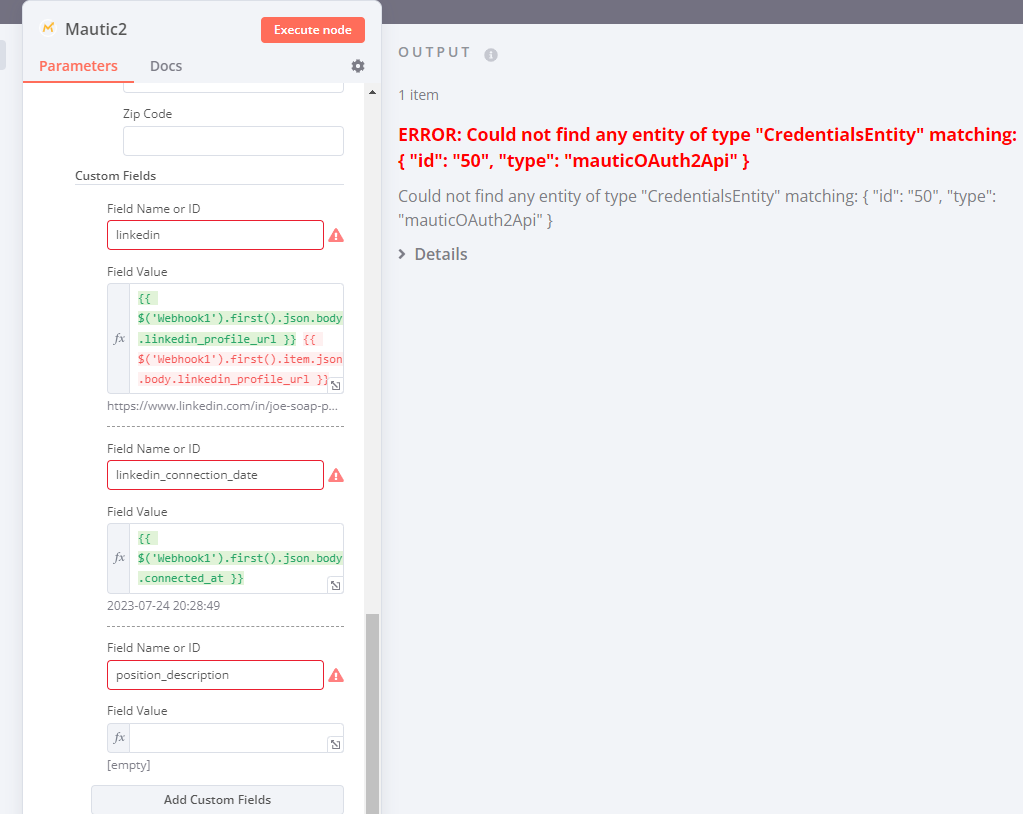Click the empty Field Value expression input
The height and width of the screenshot is (814, 1023).
point(236,738)
